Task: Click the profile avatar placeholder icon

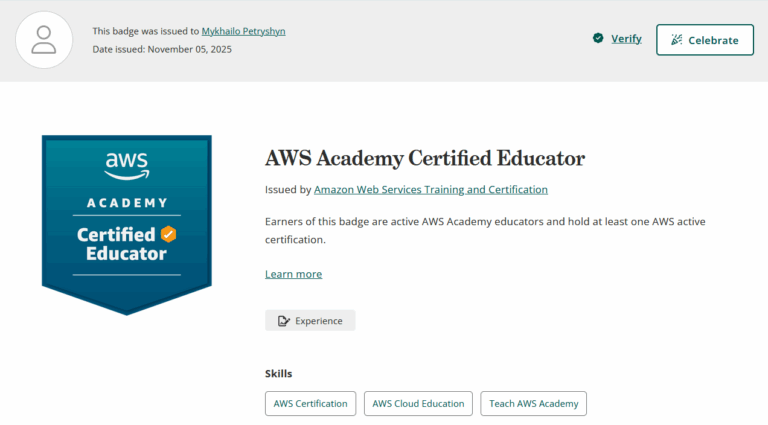Action: pos(44,40)
